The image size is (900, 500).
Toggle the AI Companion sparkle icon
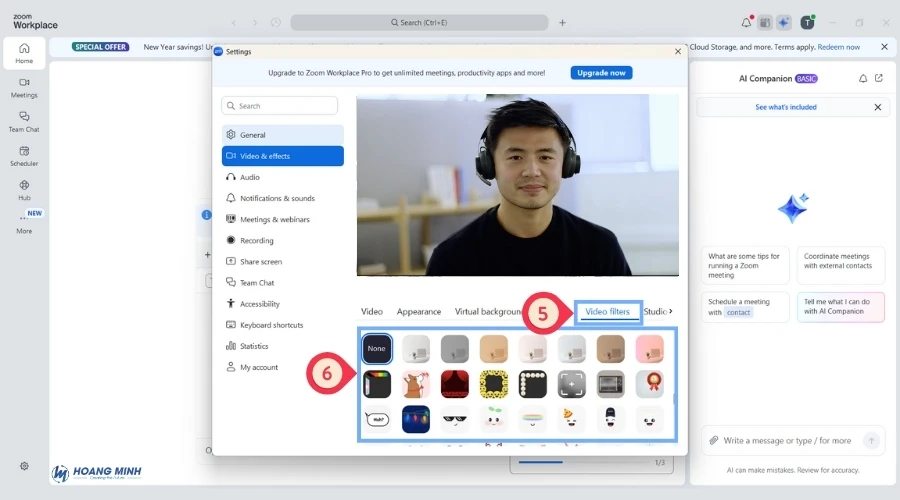click(784, 22)
